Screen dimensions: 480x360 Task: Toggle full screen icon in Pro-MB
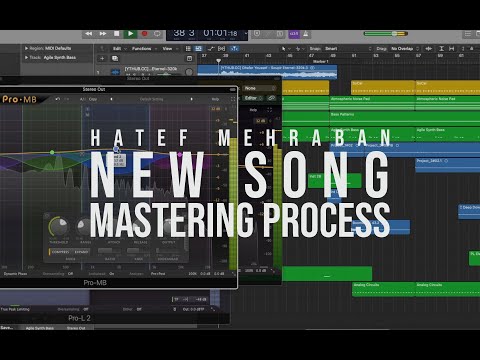(233, 99)
